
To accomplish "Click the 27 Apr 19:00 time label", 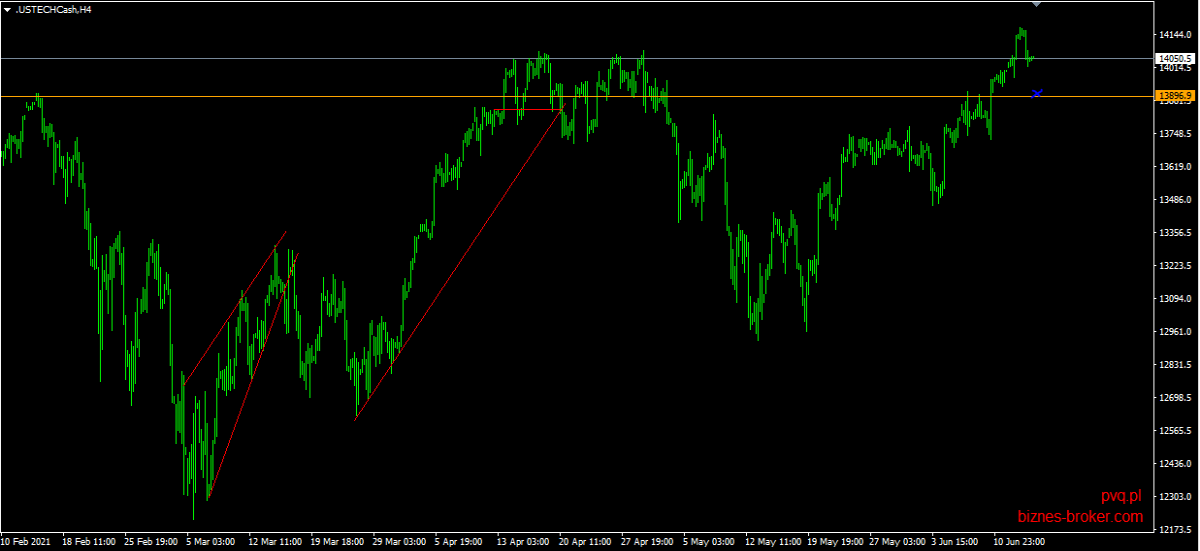I will pyautogui.click(x=647, y=542).
